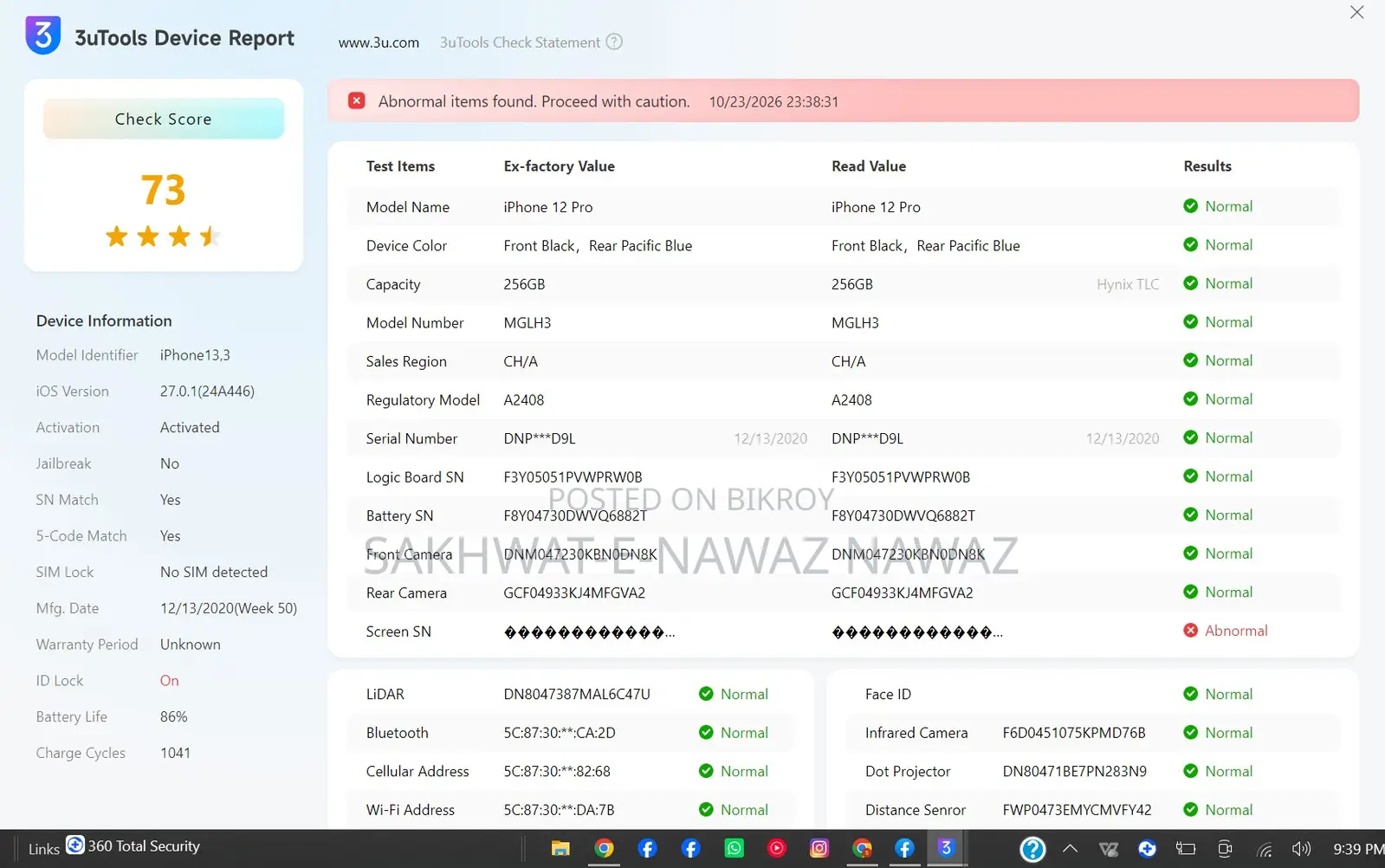Click the blue plus circle tray icon
This screenshot has width=1385, height=868.
coord(1148,849)
